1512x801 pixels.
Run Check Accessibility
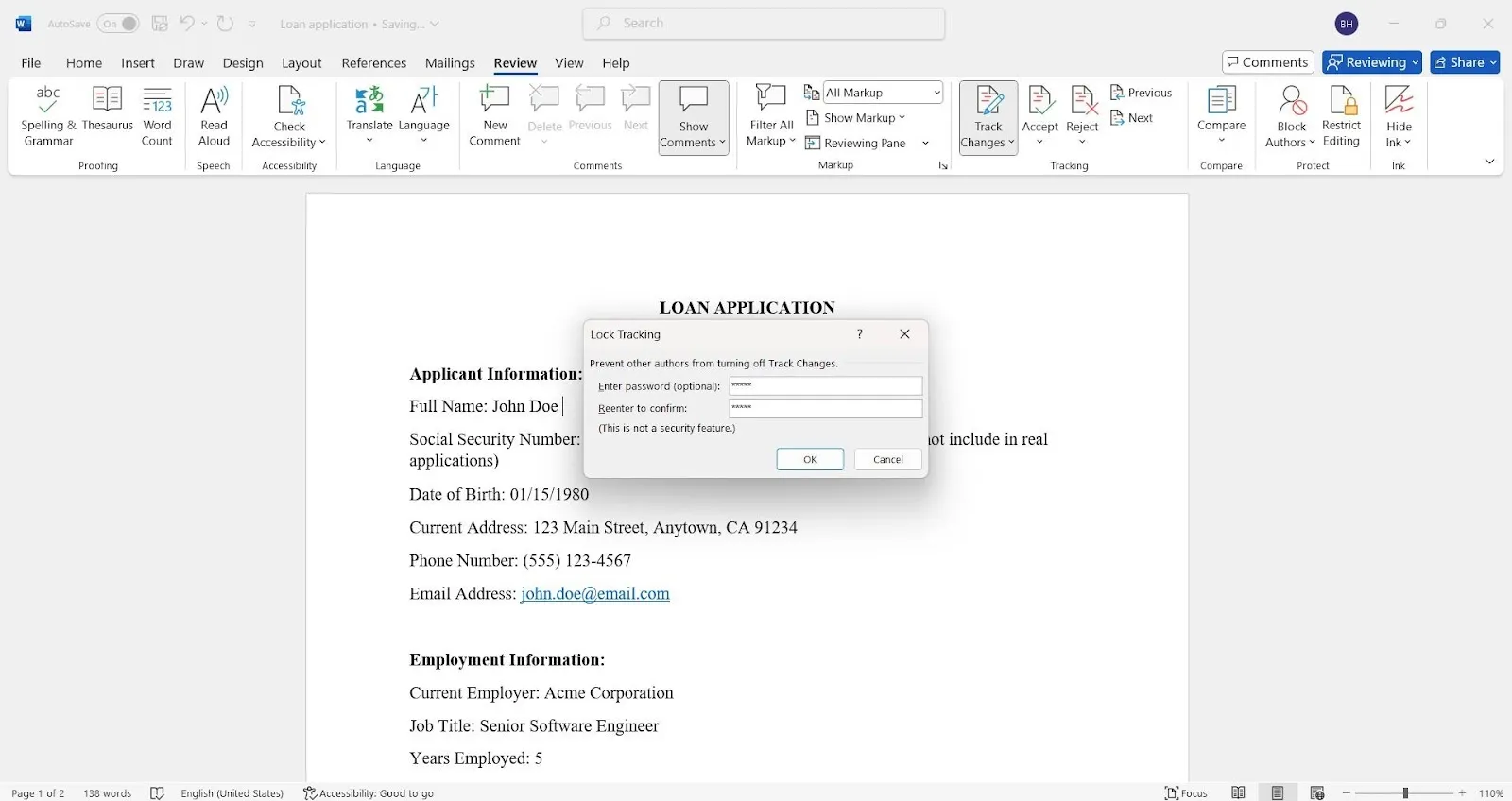(289, 116)
